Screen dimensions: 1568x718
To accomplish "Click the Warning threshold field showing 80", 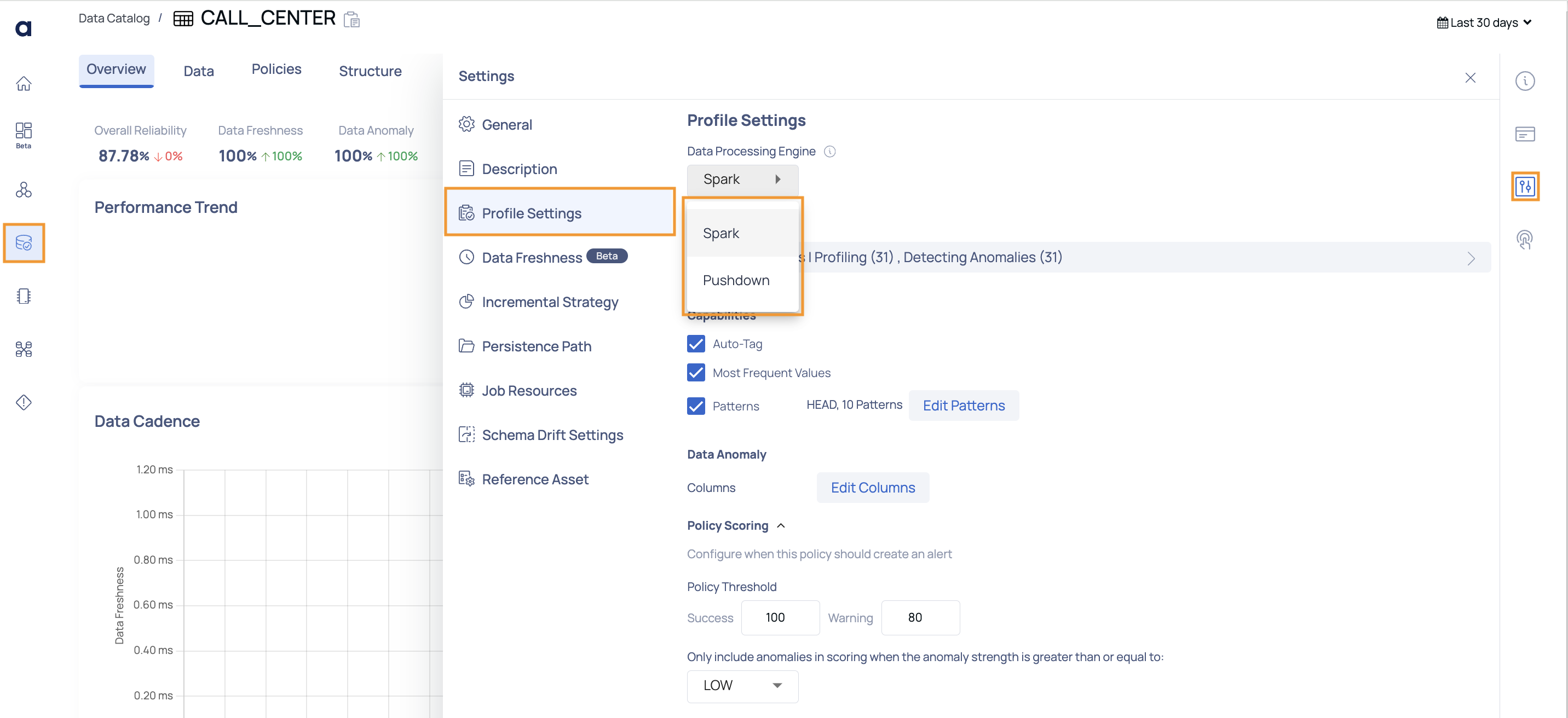I will tap(920, 618).
